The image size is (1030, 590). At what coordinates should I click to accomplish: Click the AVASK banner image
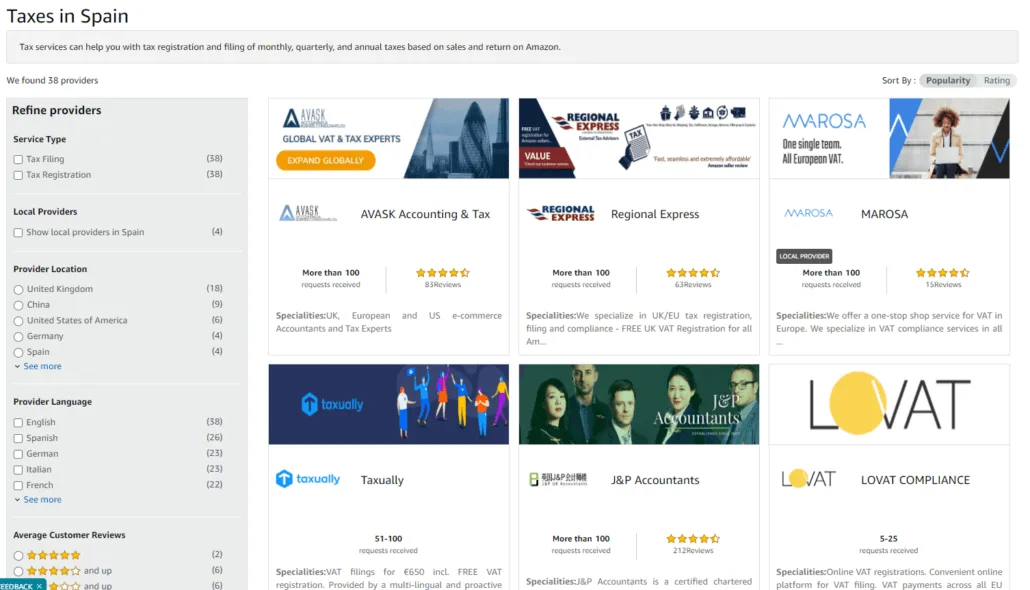(388, 139)
